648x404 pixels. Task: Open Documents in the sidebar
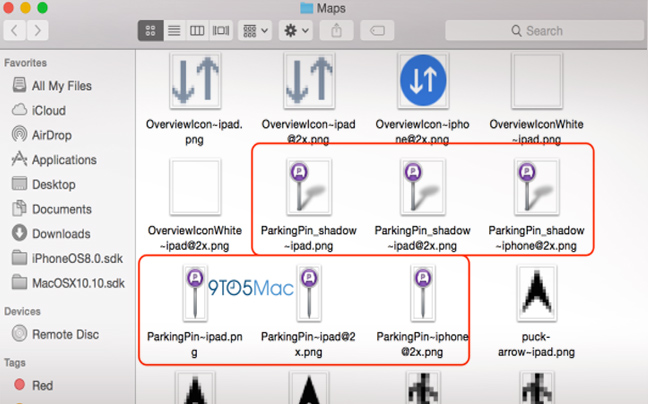[52, 209]
